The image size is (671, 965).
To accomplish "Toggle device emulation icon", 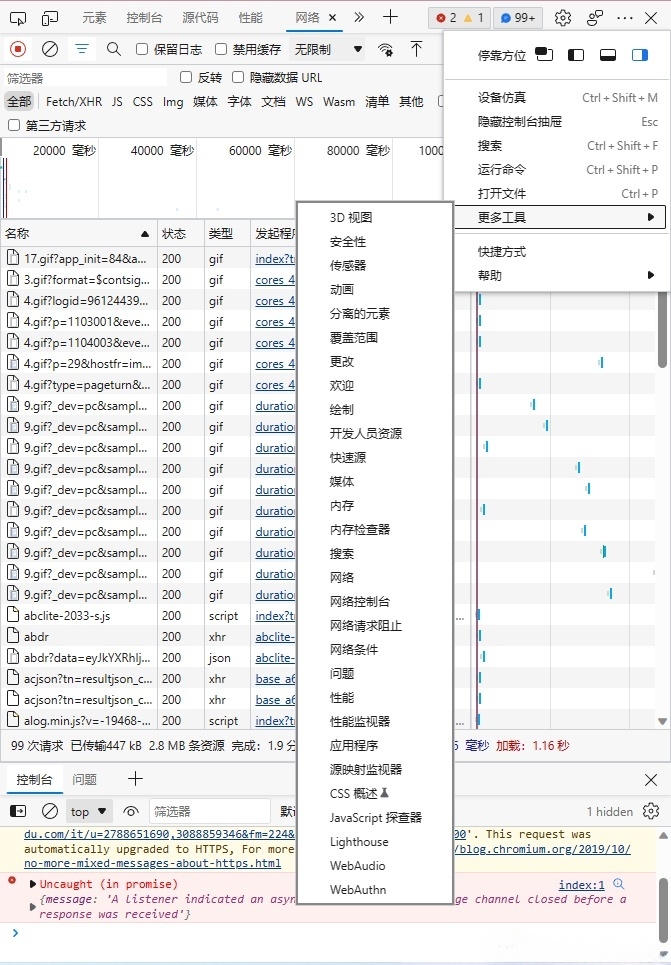I will click(50, 18).
